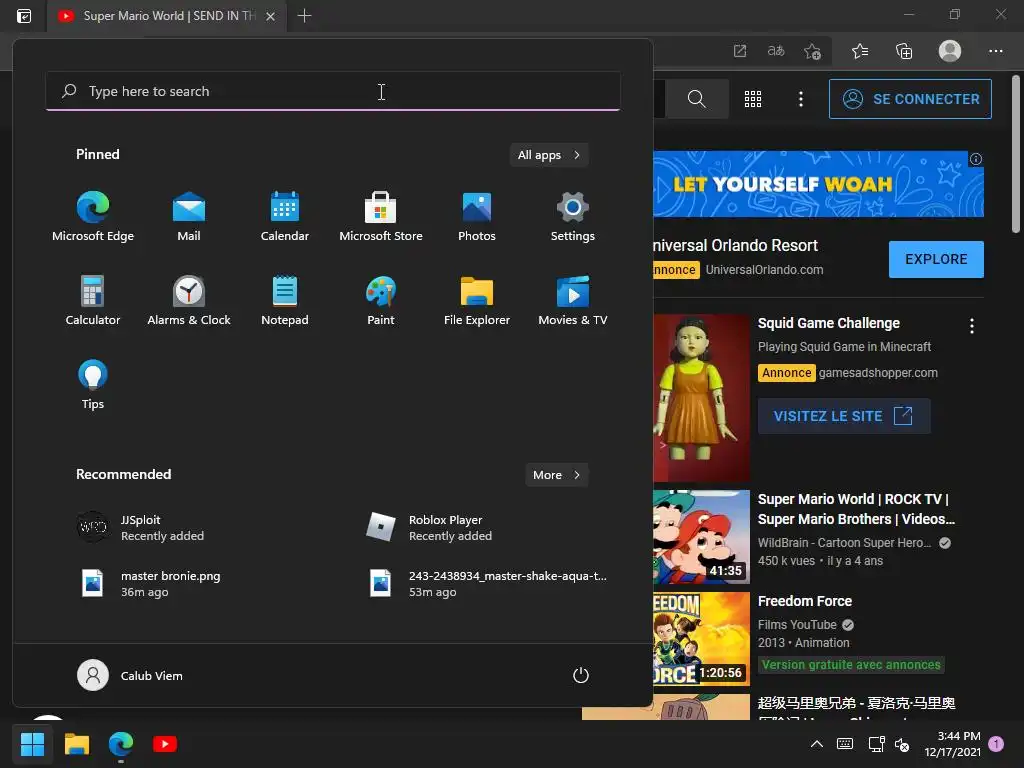The height and width of the screenshot is (768, 1024).
Task: Open File Explorer from pinned apps
Action: tap(477, 300)
